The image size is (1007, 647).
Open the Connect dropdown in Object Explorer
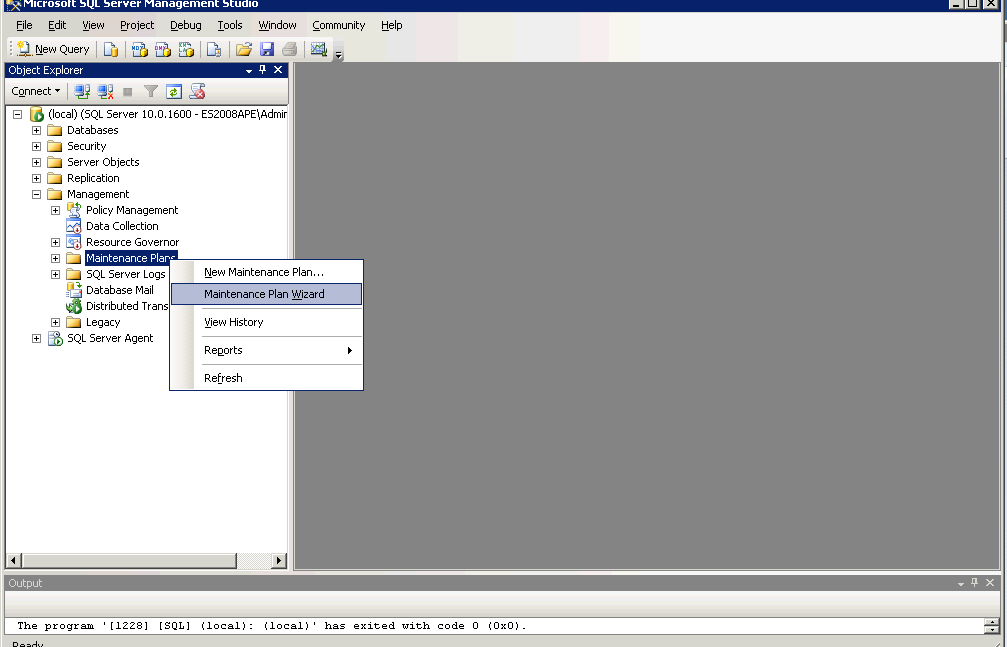[x=35, y=91]
